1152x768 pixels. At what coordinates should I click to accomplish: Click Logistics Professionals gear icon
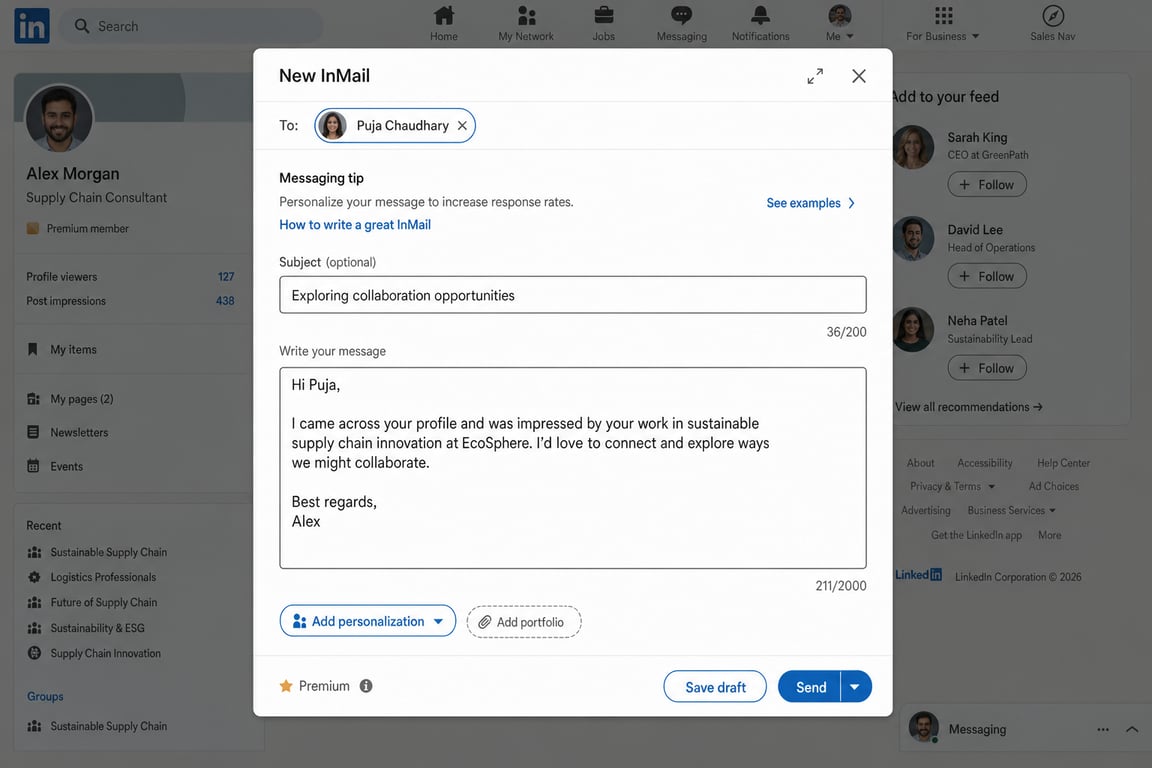[x=34, y=577]
